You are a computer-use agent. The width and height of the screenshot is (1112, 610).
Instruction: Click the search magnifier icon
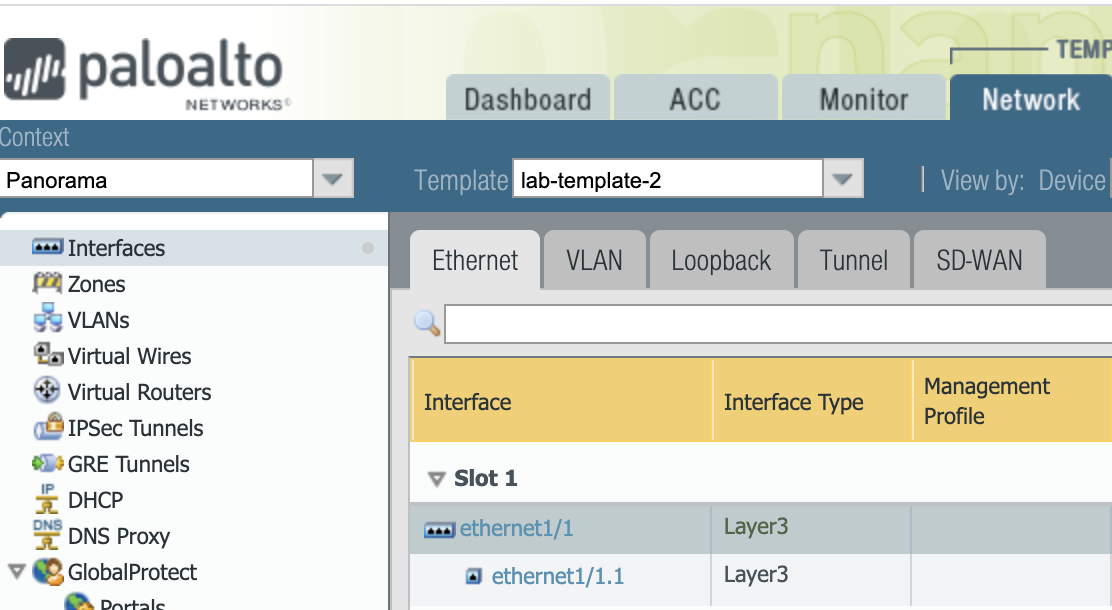click(427, 323)
